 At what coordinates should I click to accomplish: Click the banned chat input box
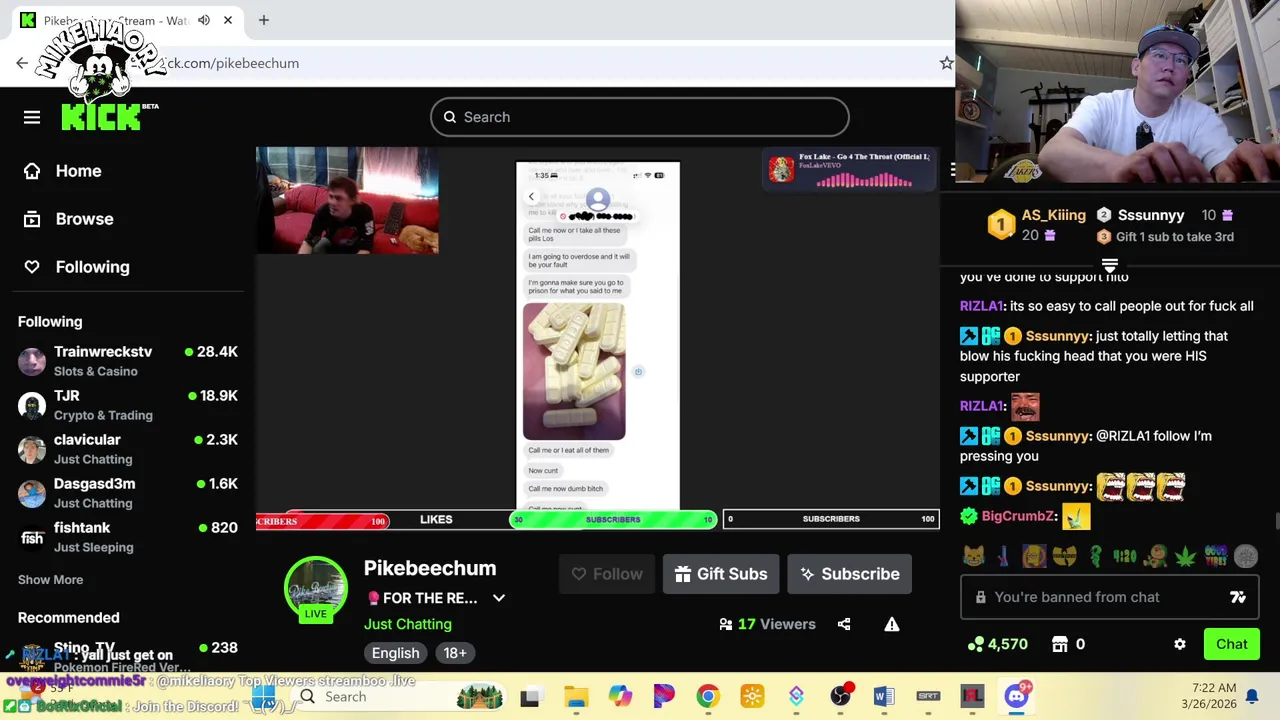tap(1110, 597)
